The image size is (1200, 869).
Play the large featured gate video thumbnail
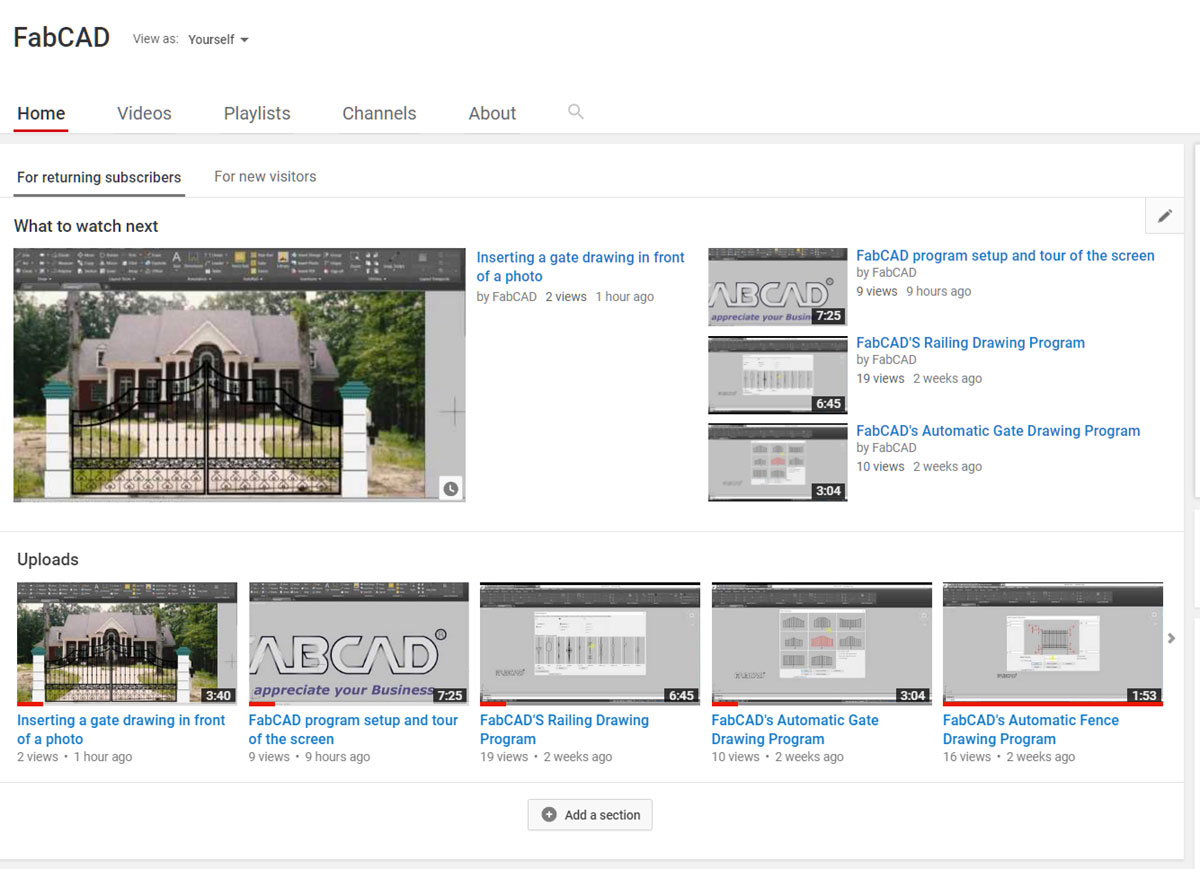coord(239,375)
